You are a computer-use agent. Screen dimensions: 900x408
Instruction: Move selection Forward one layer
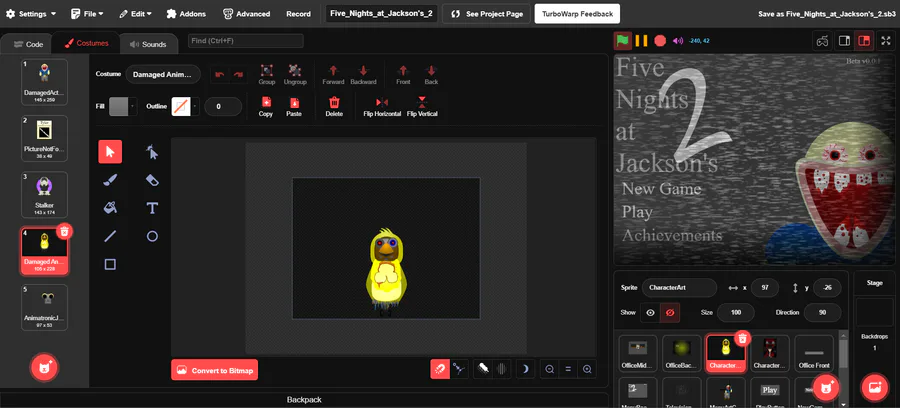click(333, 75)
